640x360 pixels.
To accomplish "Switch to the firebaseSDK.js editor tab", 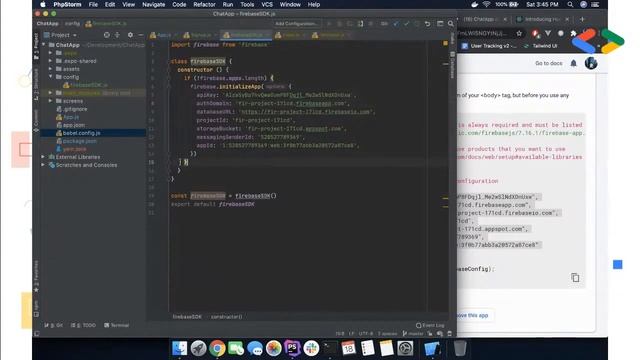I will tap(246, 35).
